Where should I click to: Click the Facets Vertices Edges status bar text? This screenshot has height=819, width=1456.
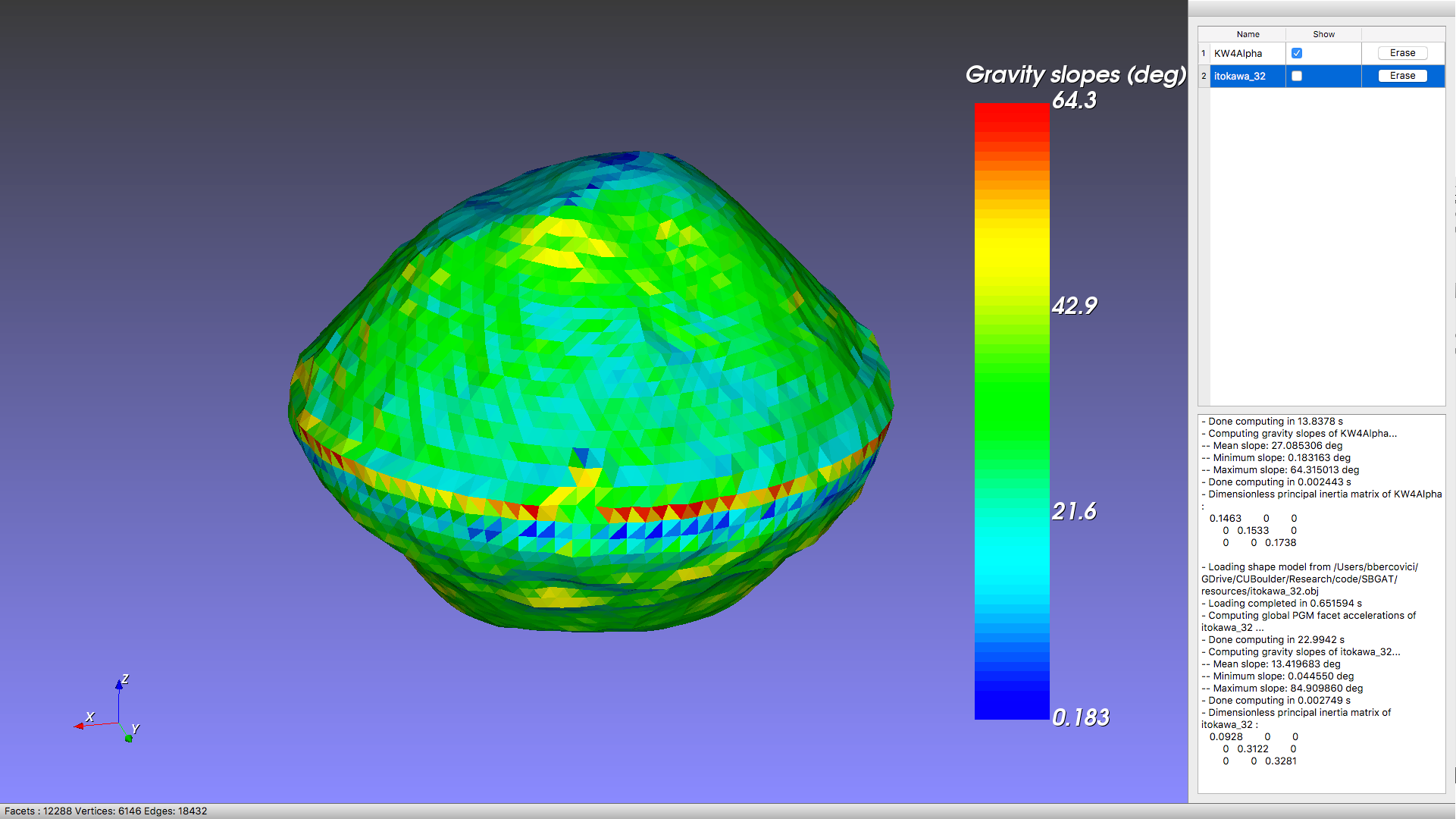coord(105,811)
